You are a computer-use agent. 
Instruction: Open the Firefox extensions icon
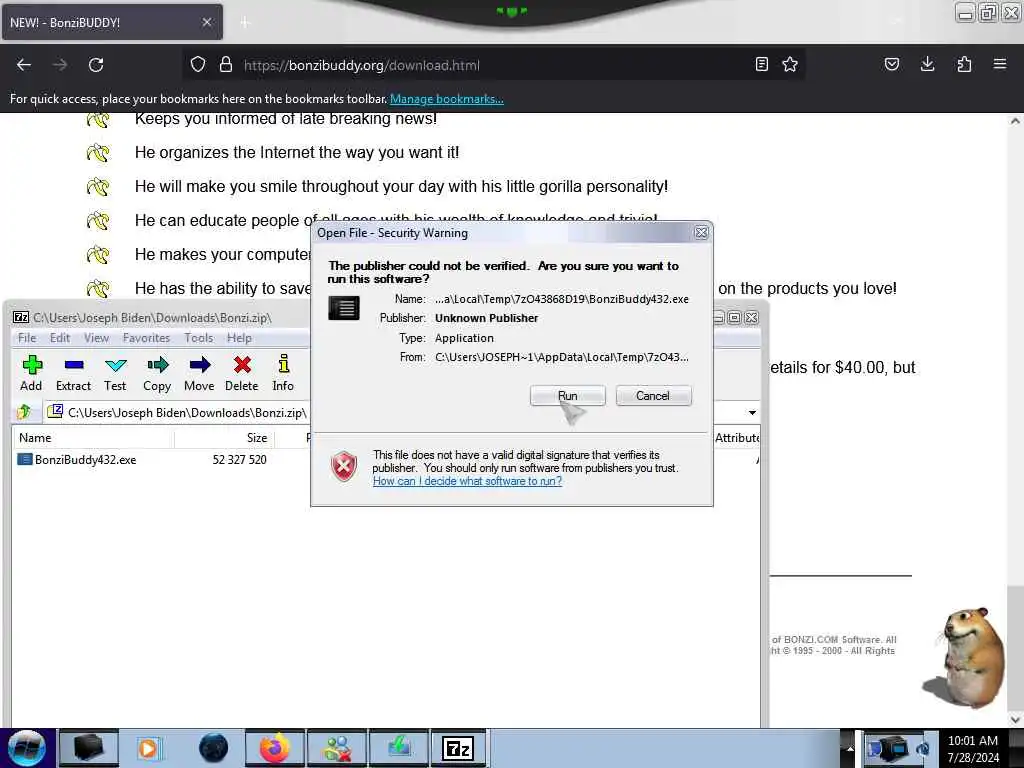click(x=964, y=65)
